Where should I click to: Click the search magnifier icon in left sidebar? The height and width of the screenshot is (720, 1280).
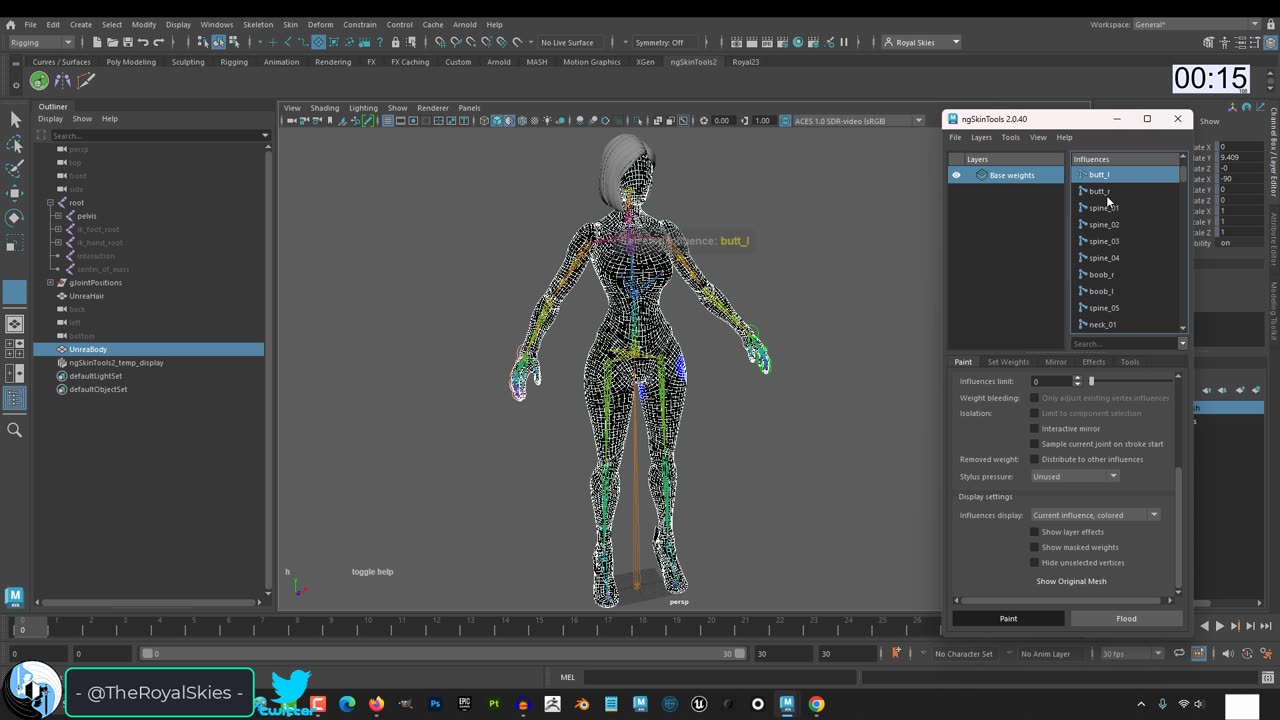pos(15,430)
